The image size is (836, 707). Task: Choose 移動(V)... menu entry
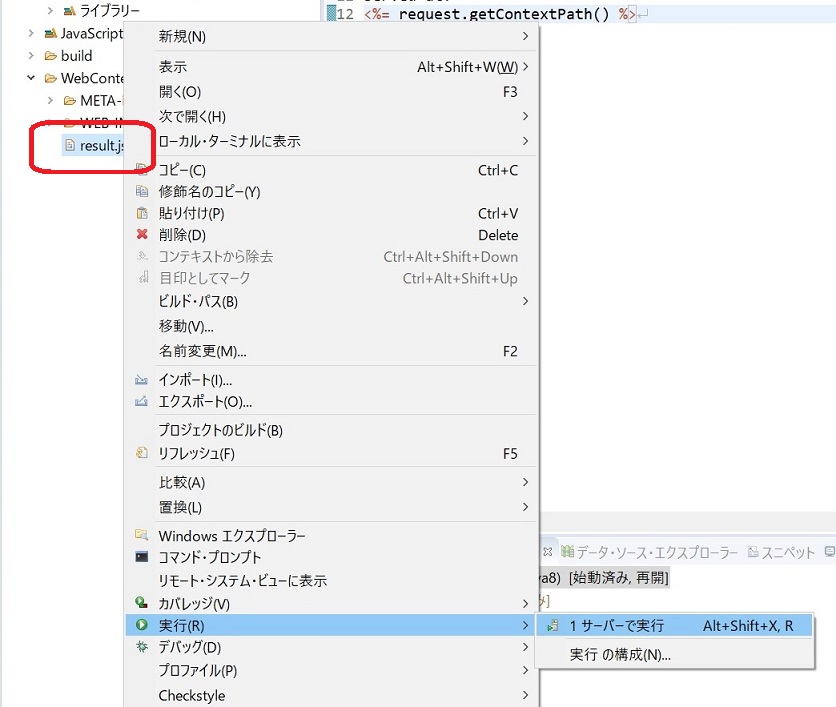click(x=332, y=326)
